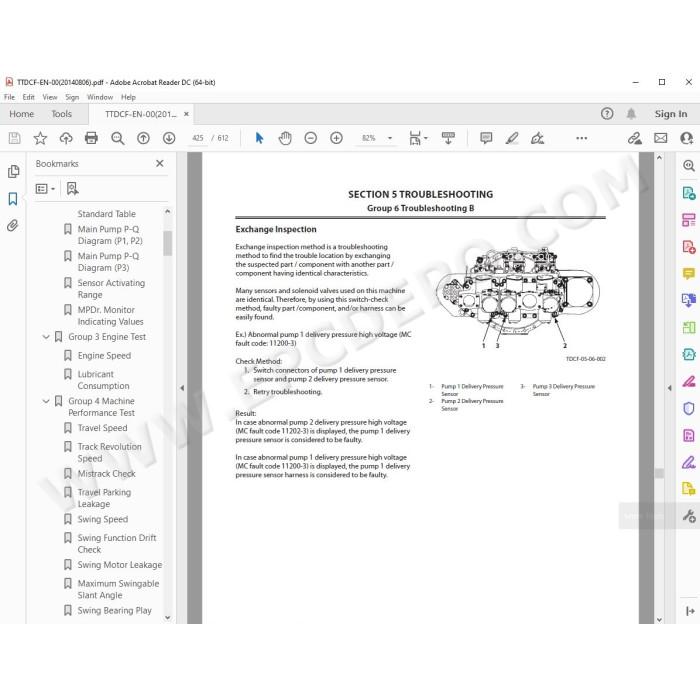This screenshot has height=700, width=700.
Task: Expand the right pane with bottom arrow
Action: click(x=690, y=611)
